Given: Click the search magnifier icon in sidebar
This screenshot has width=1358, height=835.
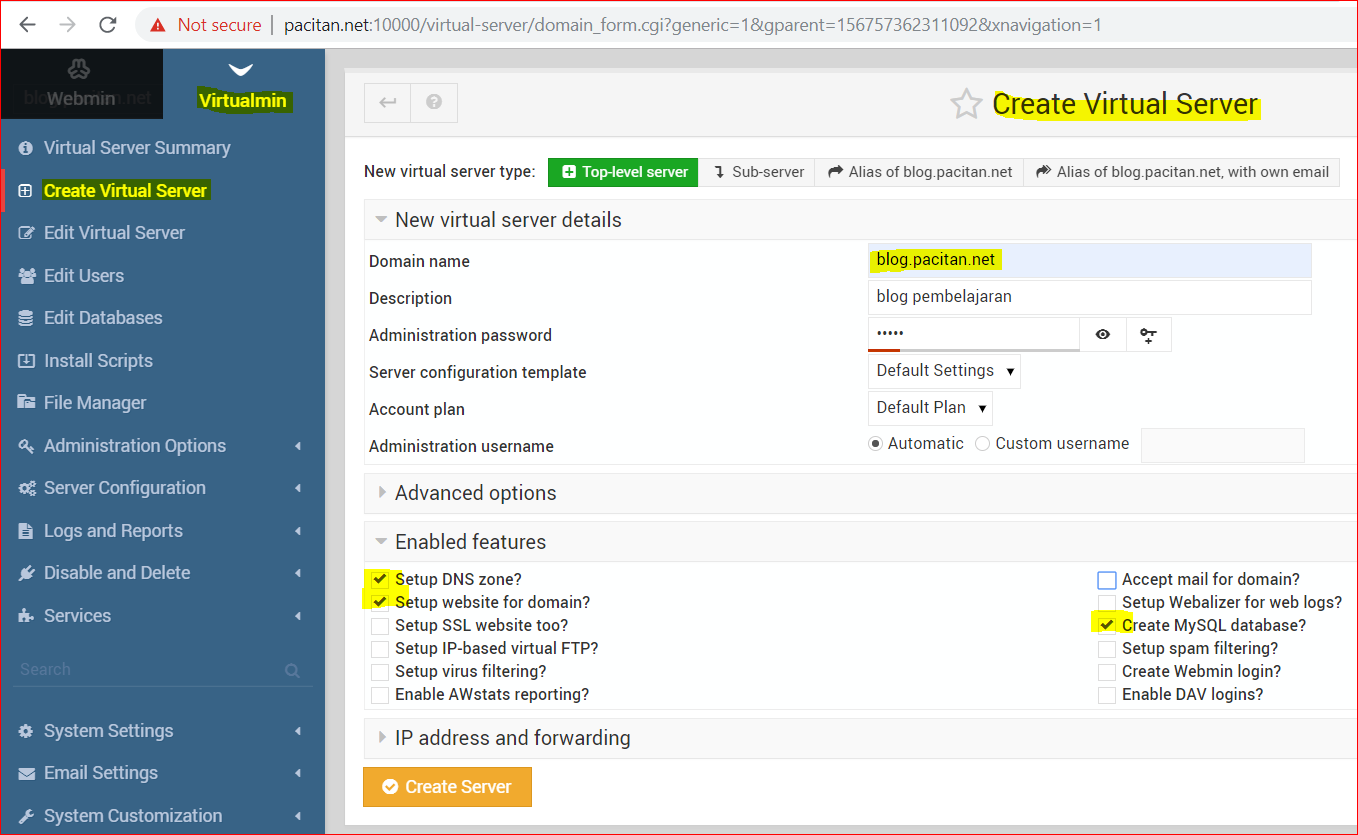Looking at the screenshot, I should (292, 670).
